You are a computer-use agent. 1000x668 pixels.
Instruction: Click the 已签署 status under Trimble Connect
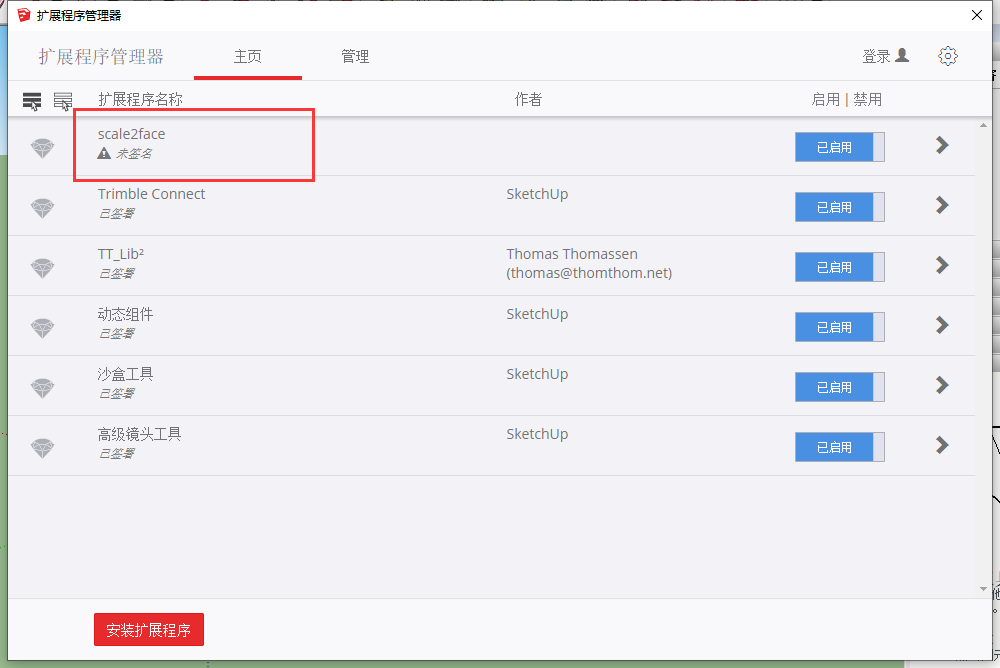(117, 214)
